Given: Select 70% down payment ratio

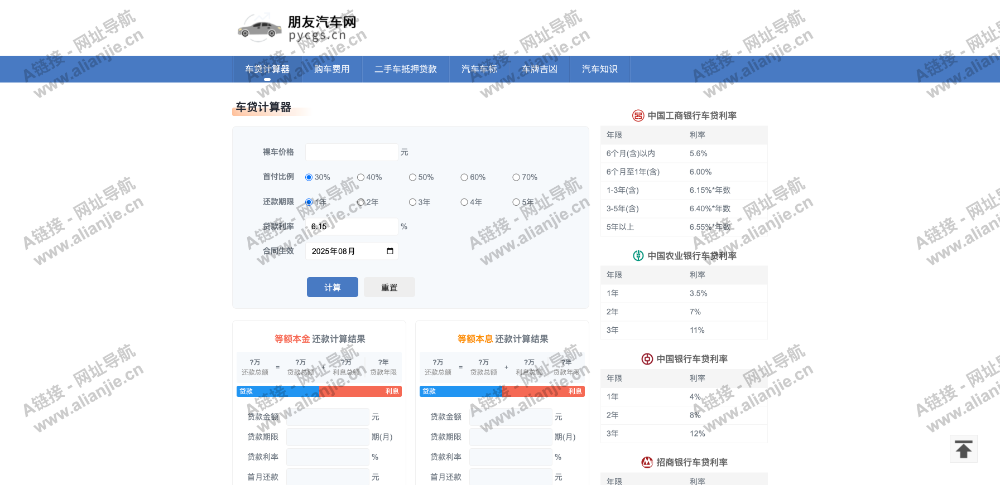Looking at the screenshot, I should (516, 177).
